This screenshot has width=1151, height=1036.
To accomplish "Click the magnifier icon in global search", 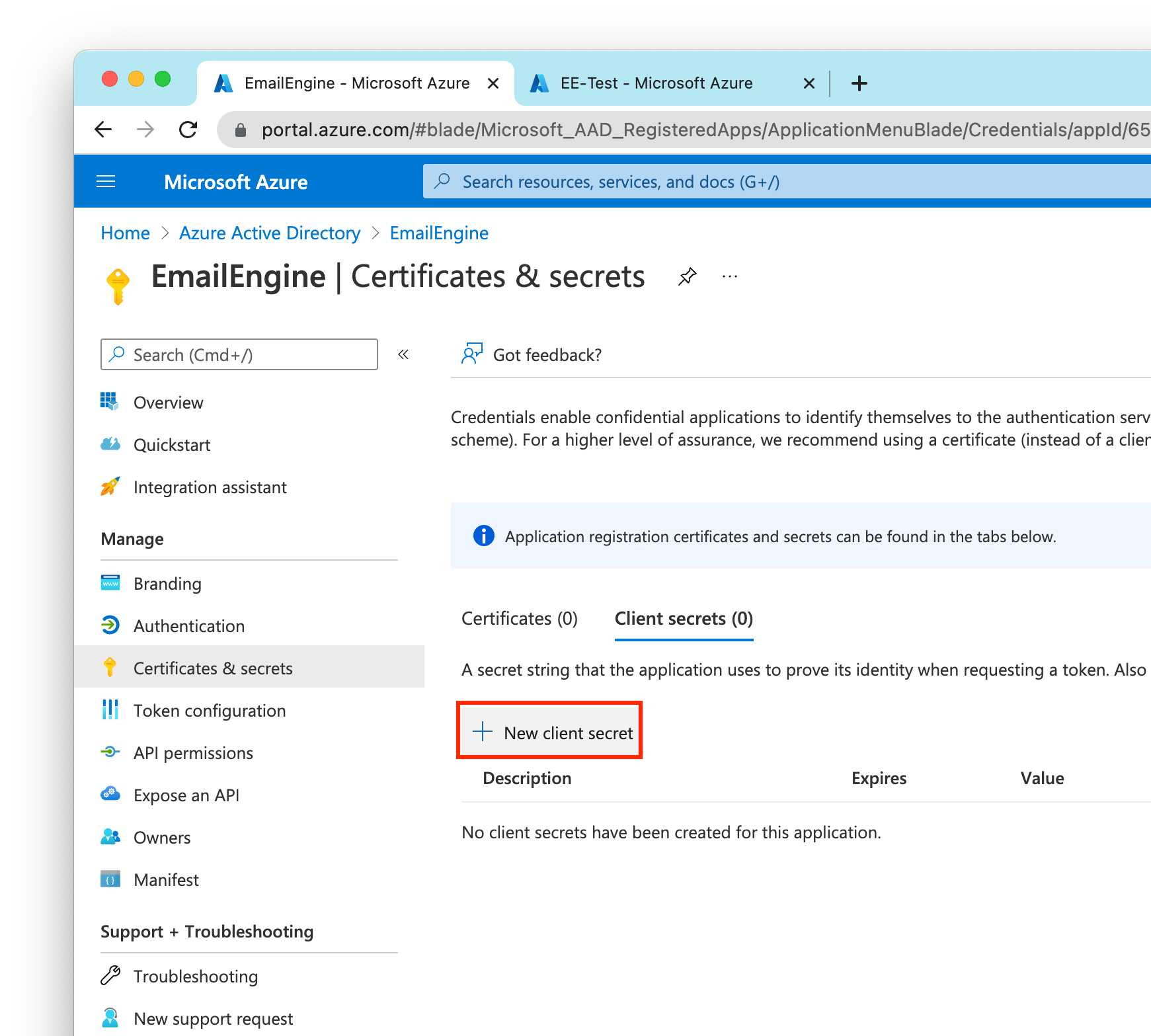I will coord(442,181).
